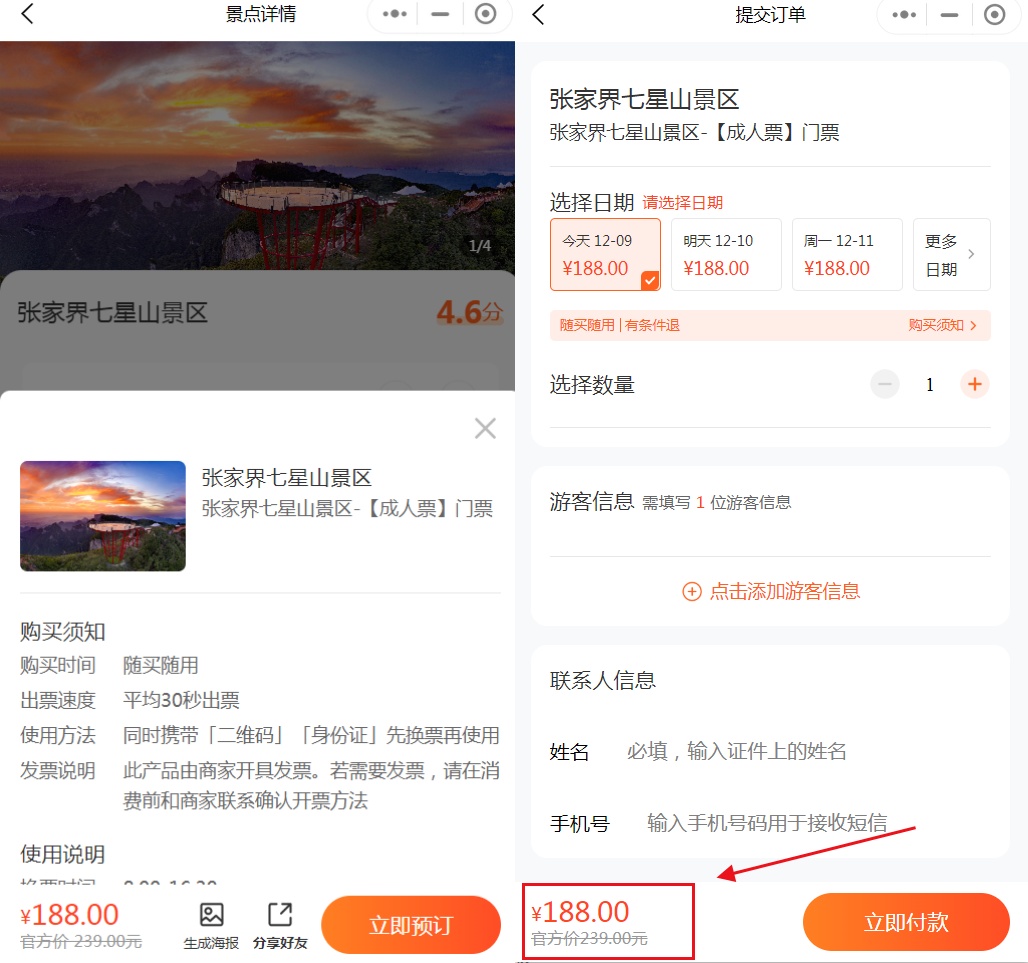Open the 购买须知 details link
1028x963 pixels.
(x=942, y=325)
